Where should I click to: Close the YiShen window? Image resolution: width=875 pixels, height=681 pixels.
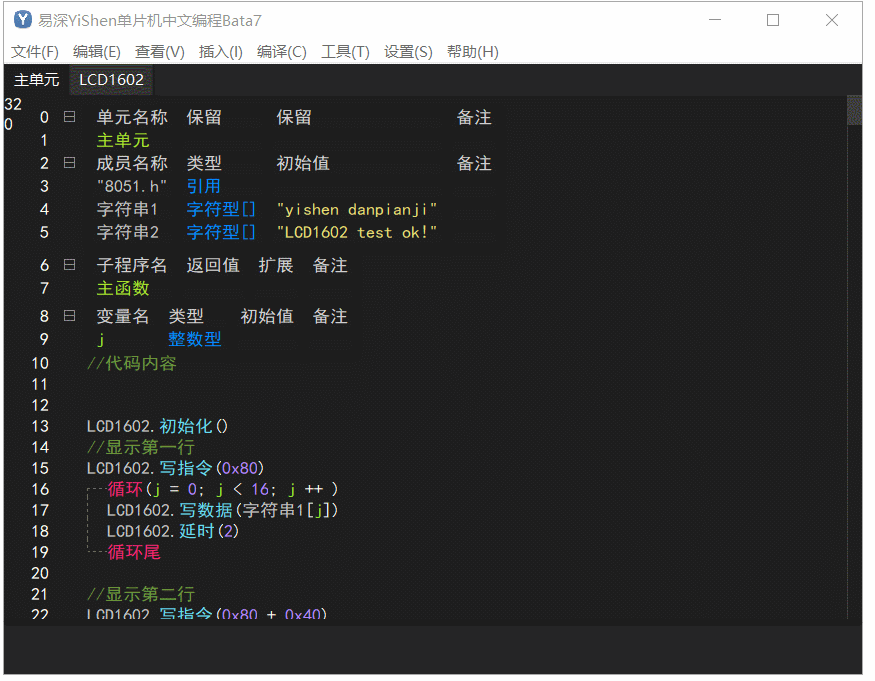pos(831,20)
